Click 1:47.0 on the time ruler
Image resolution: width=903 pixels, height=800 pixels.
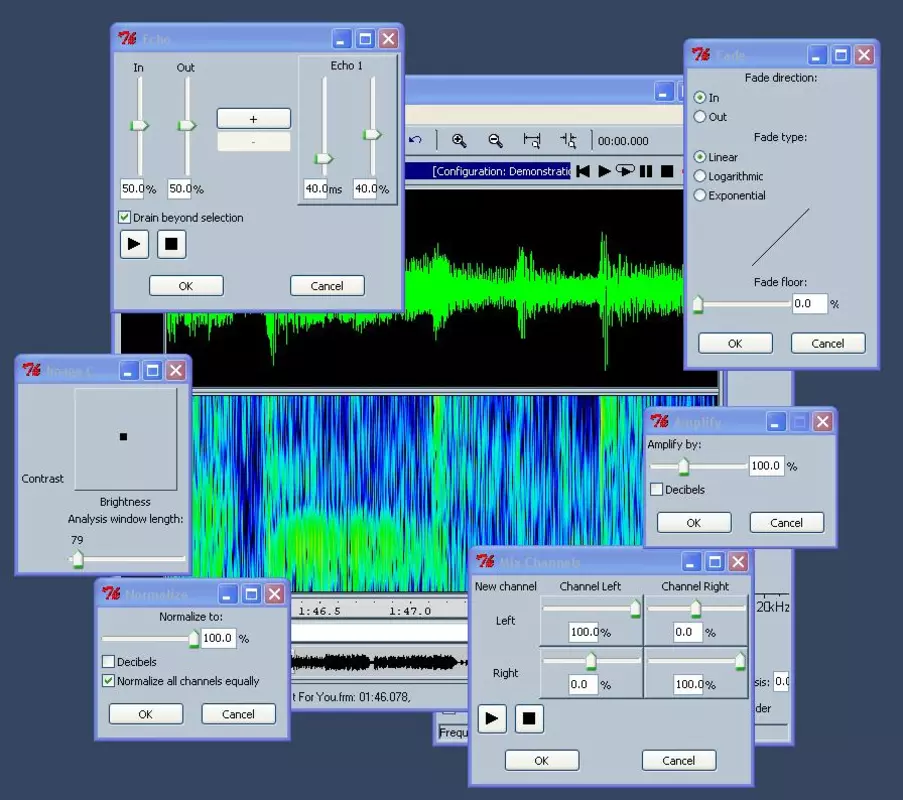[x=409, y=611]
